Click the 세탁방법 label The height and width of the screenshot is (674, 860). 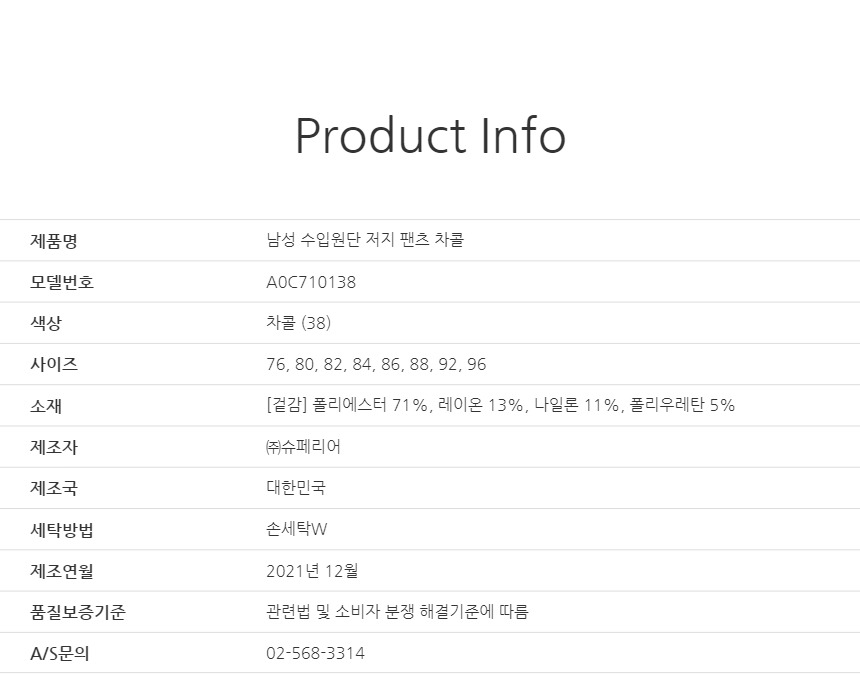pos(61,530)
